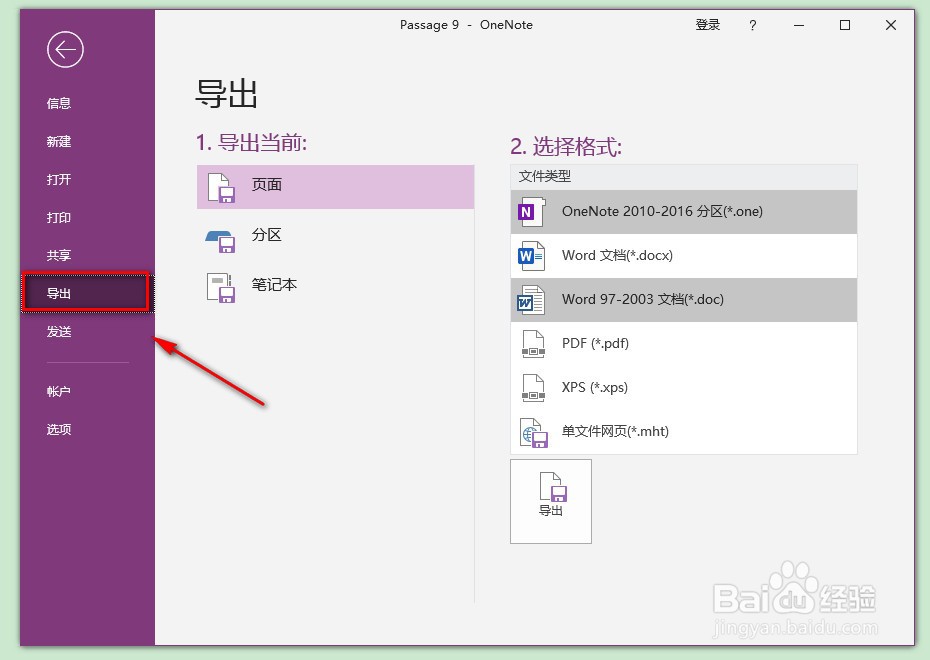Click the OneNote purple N file icon

coord(531,212)
